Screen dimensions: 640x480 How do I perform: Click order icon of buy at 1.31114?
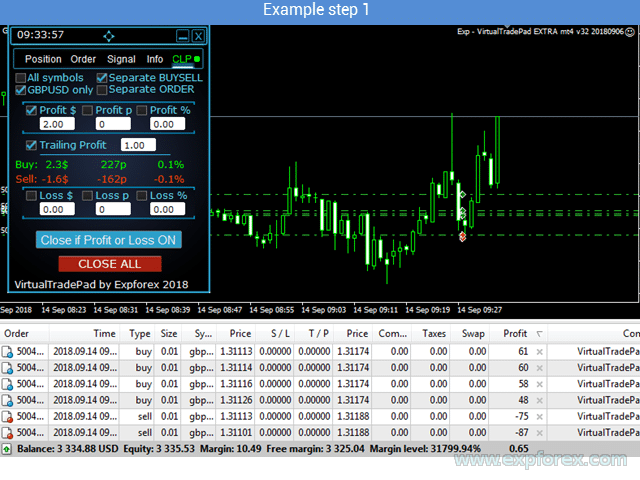[7, 368]
